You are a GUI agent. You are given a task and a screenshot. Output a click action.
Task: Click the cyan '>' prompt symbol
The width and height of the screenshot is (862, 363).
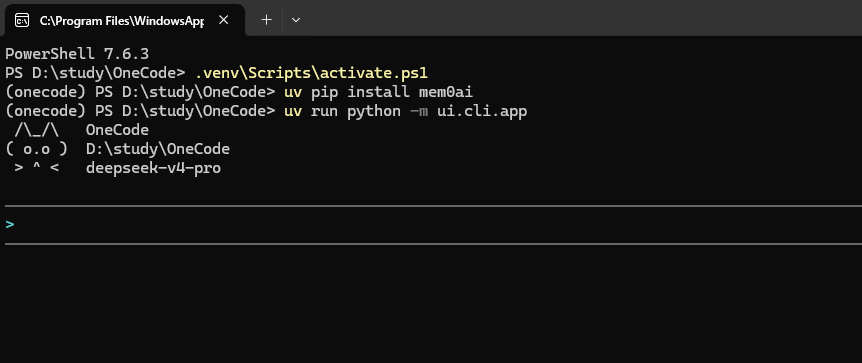pyautogui.click(x=9, y=224)
